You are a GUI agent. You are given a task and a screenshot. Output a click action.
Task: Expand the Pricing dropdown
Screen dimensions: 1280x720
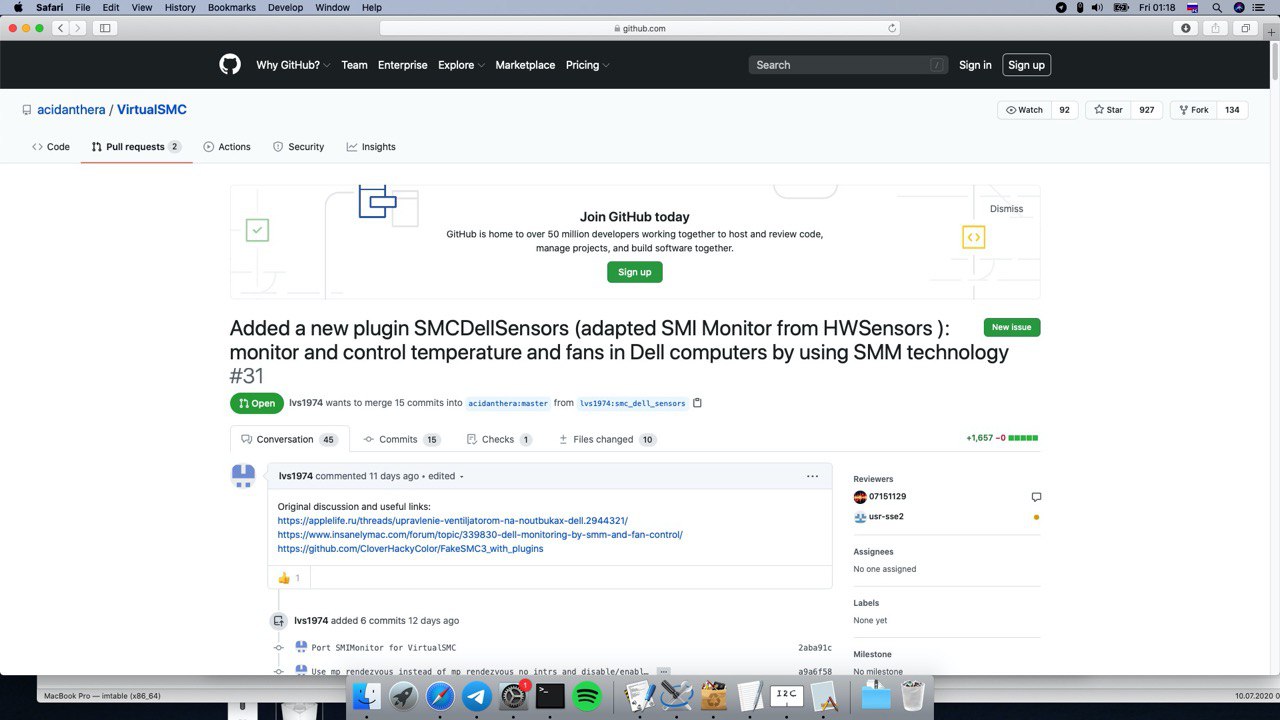click(587, 65)
